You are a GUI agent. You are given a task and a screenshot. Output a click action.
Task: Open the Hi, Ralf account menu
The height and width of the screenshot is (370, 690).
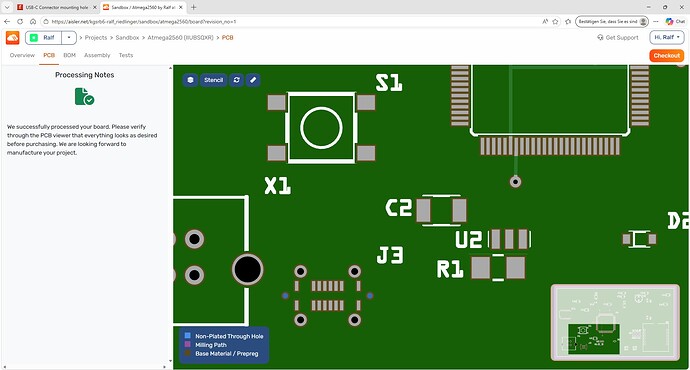[x=667, y=37]
